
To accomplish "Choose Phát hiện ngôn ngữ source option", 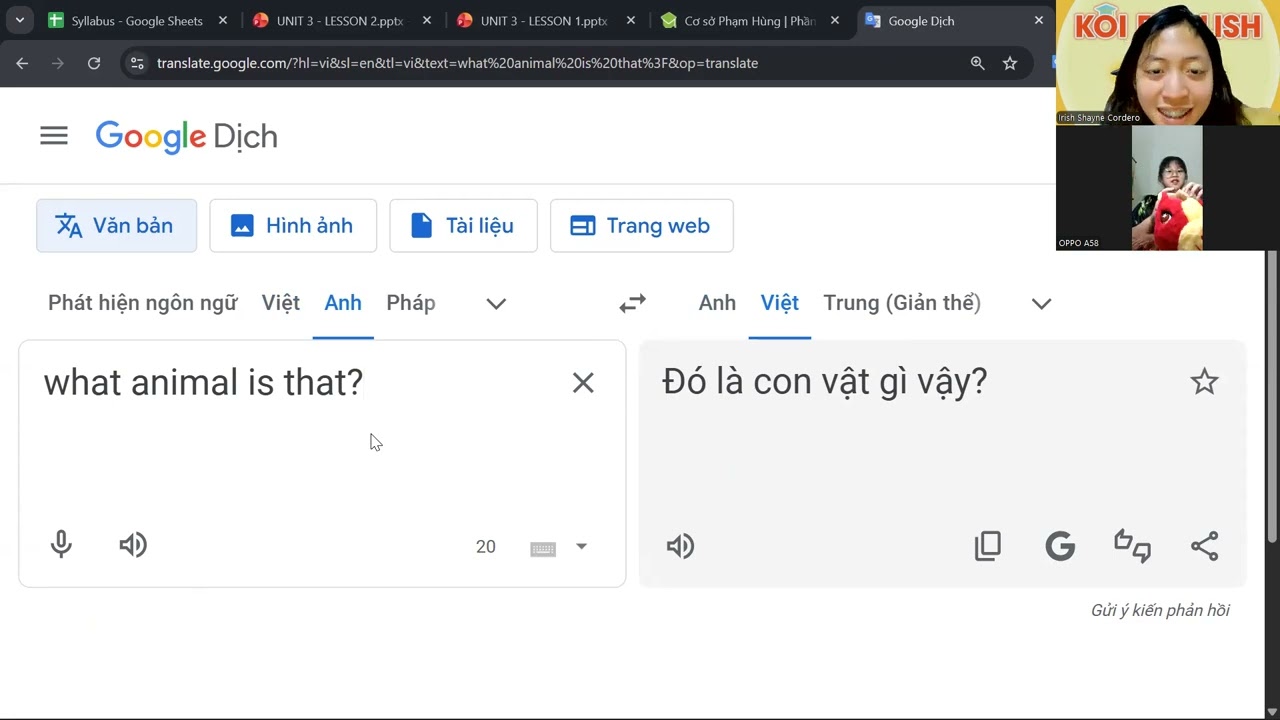I will (x=143, y=303).
